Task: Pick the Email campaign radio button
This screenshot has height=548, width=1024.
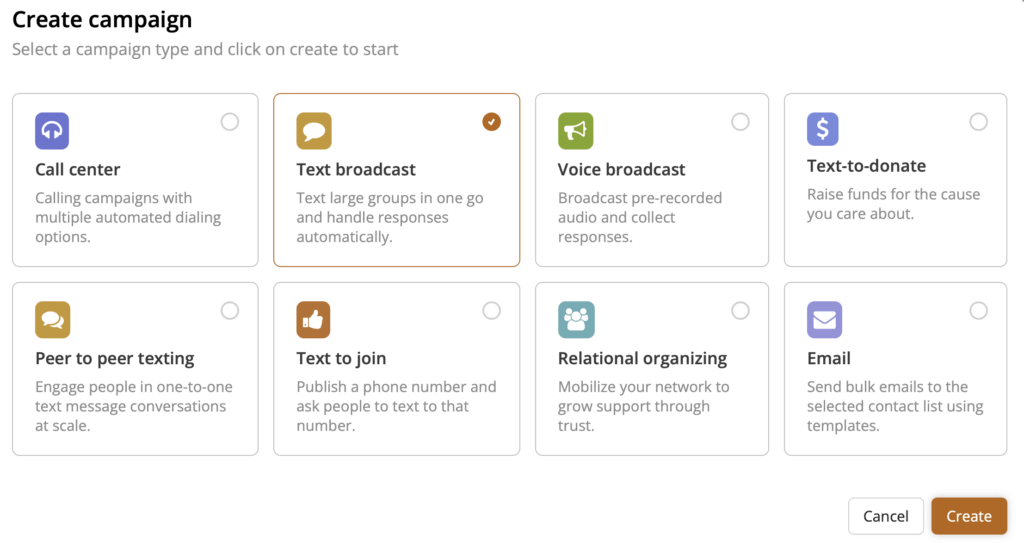Action: [x=978, y=311]
